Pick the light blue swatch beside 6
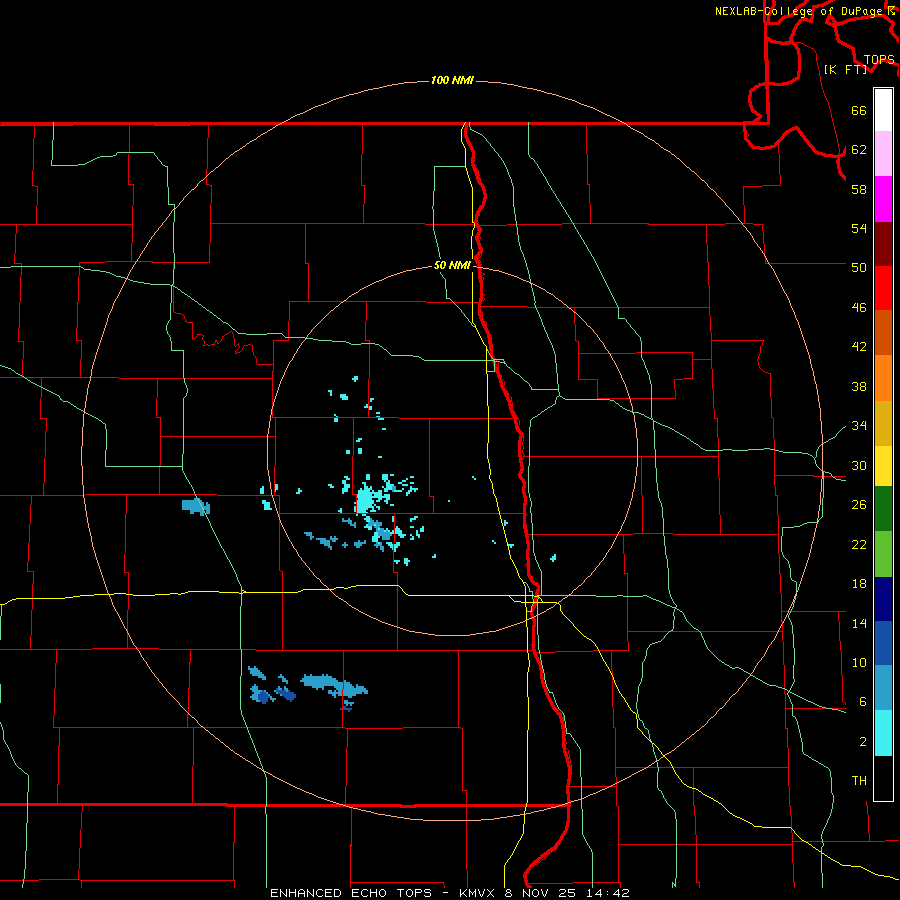This screenshot has height=900, width=900. [x=883, y=688]
